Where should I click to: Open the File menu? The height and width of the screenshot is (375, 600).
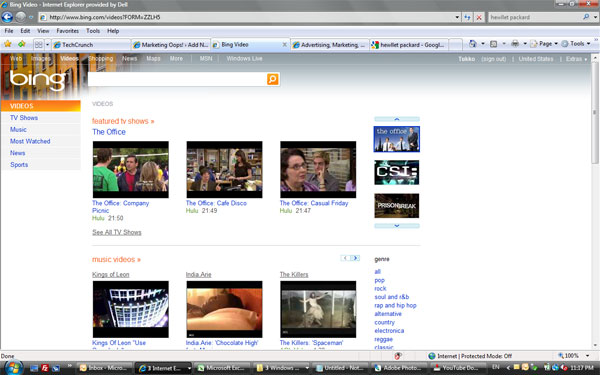8,31
